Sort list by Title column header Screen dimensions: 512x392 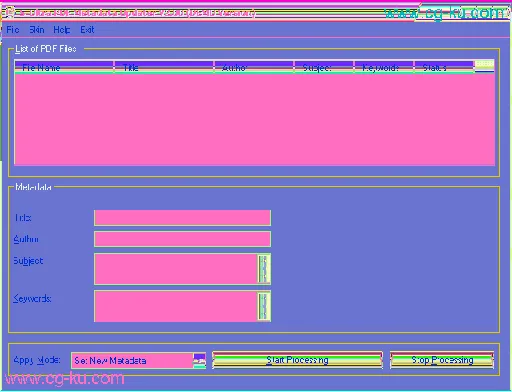[164, 67]
